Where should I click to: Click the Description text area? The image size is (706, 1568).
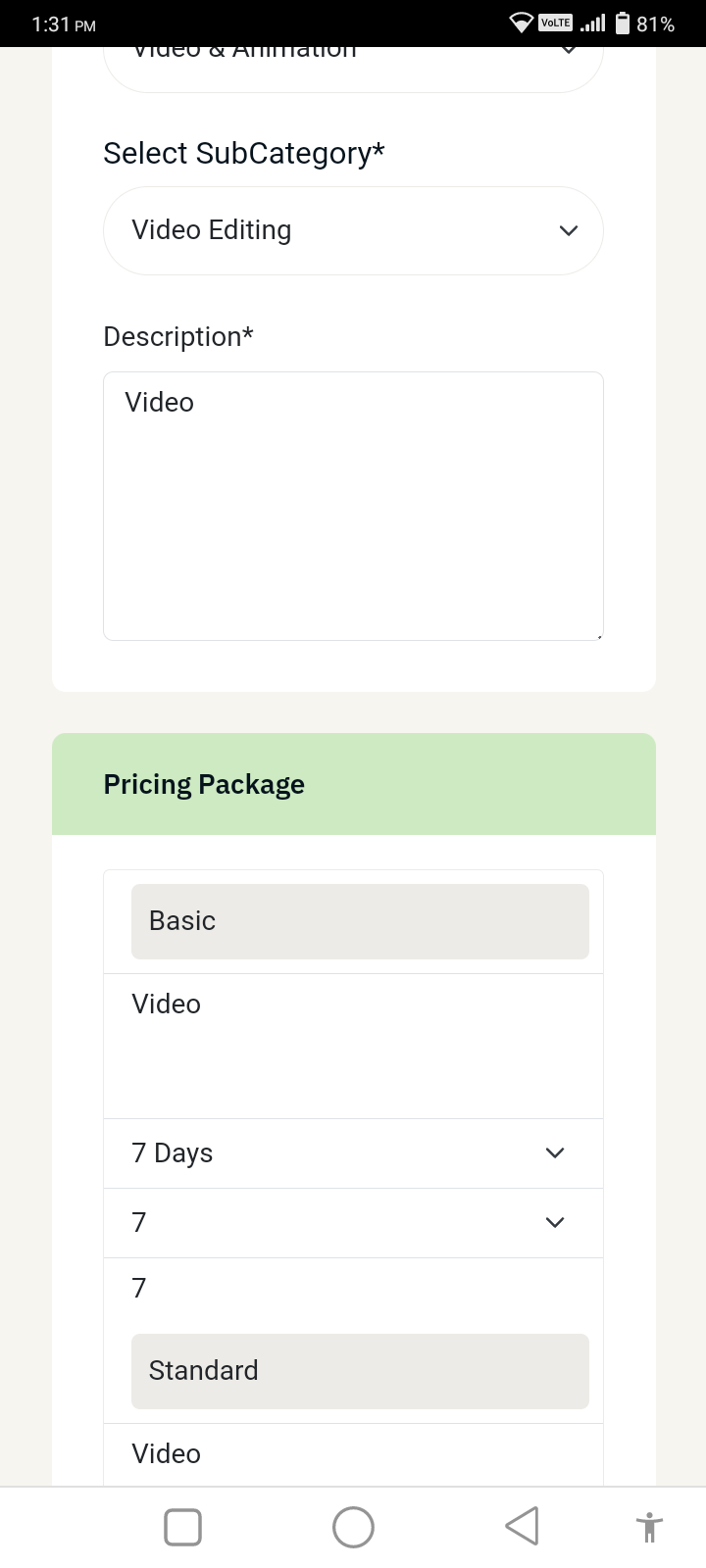tap(353, 506)
